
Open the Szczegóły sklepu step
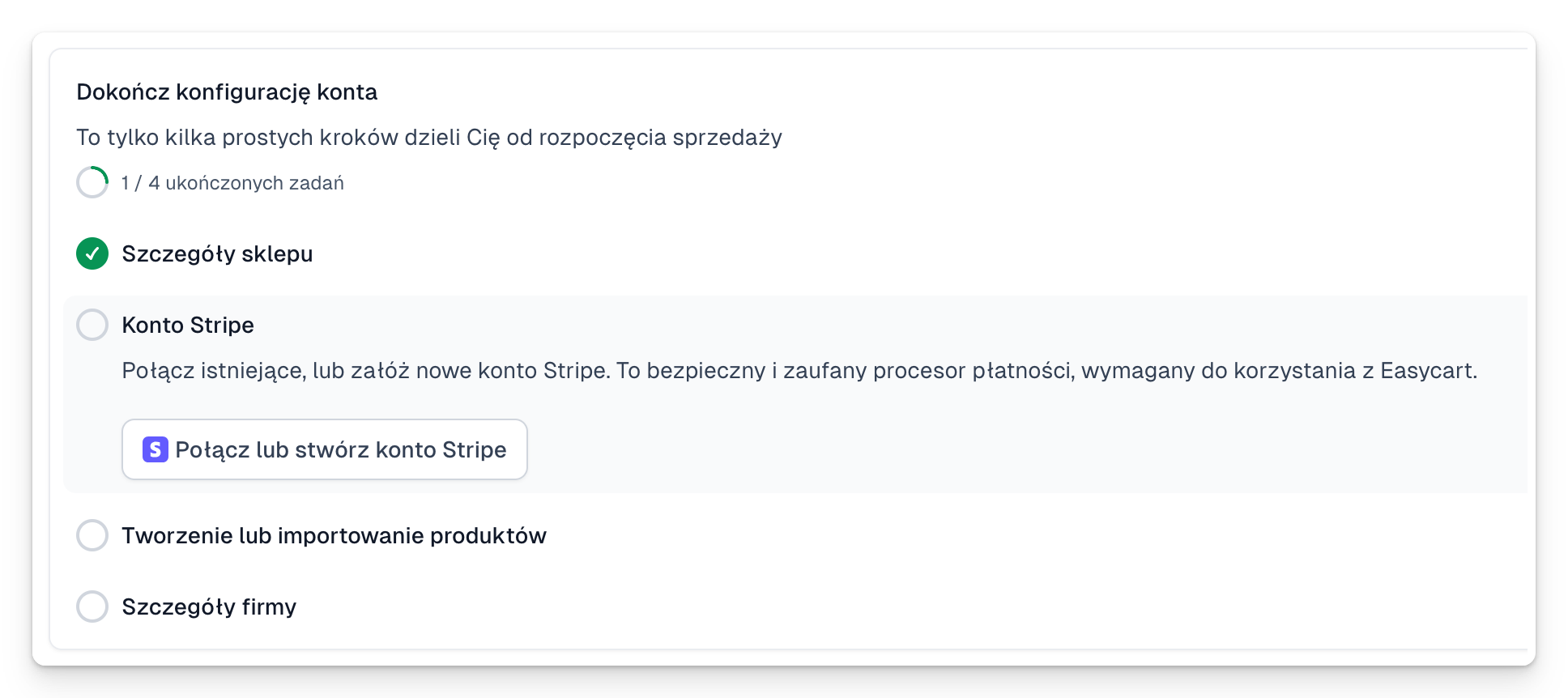(x=217, y=253)
